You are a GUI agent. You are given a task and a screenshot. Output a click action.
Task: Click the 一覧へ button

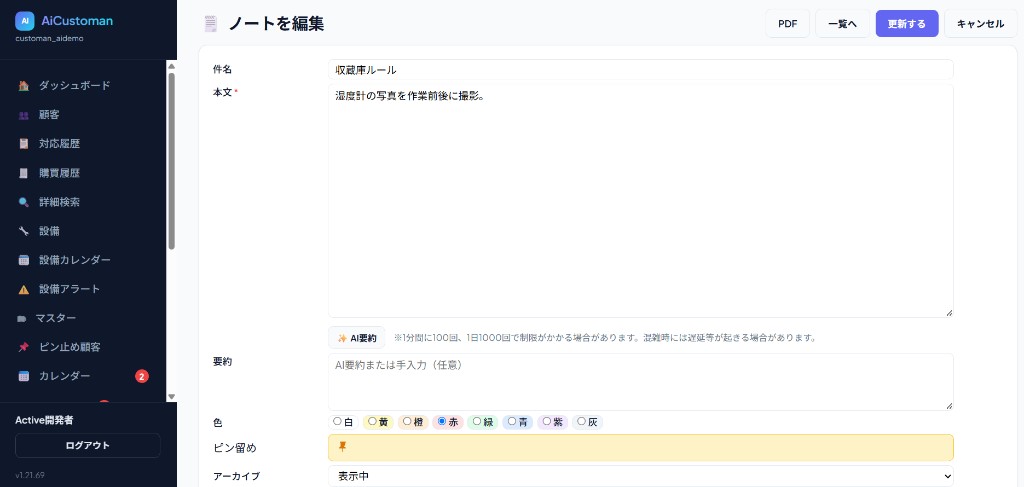842,24
